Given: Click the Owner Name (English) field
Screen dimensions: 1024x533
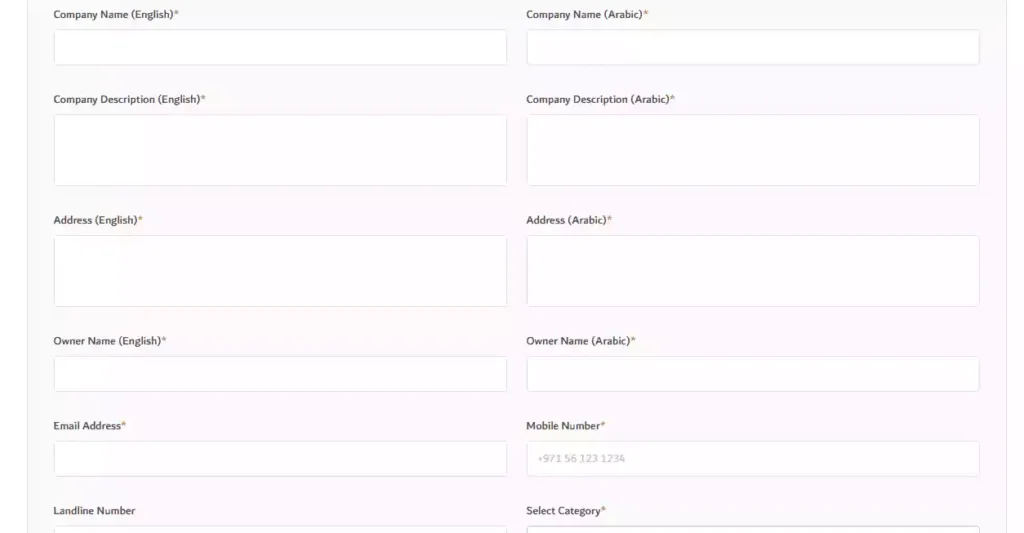Looking at the screenshot, I should pos(280,374).
